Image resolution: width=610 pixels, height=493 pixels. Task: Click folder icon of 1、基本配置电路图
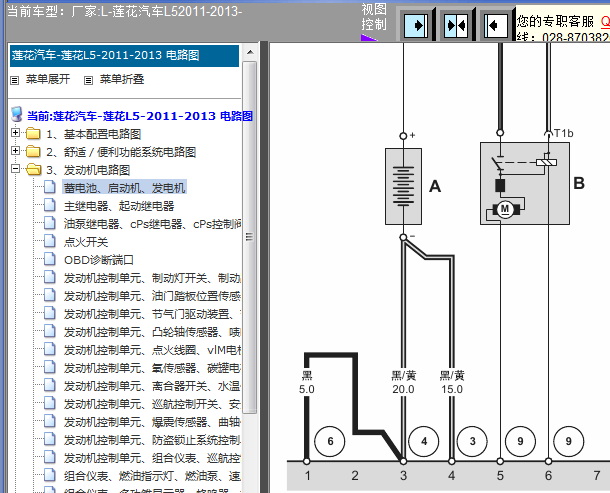tap(33, 133)
